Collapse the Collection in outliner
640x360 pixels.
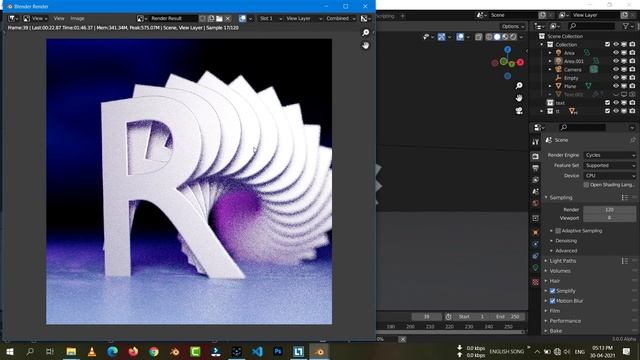click(542, 44)
